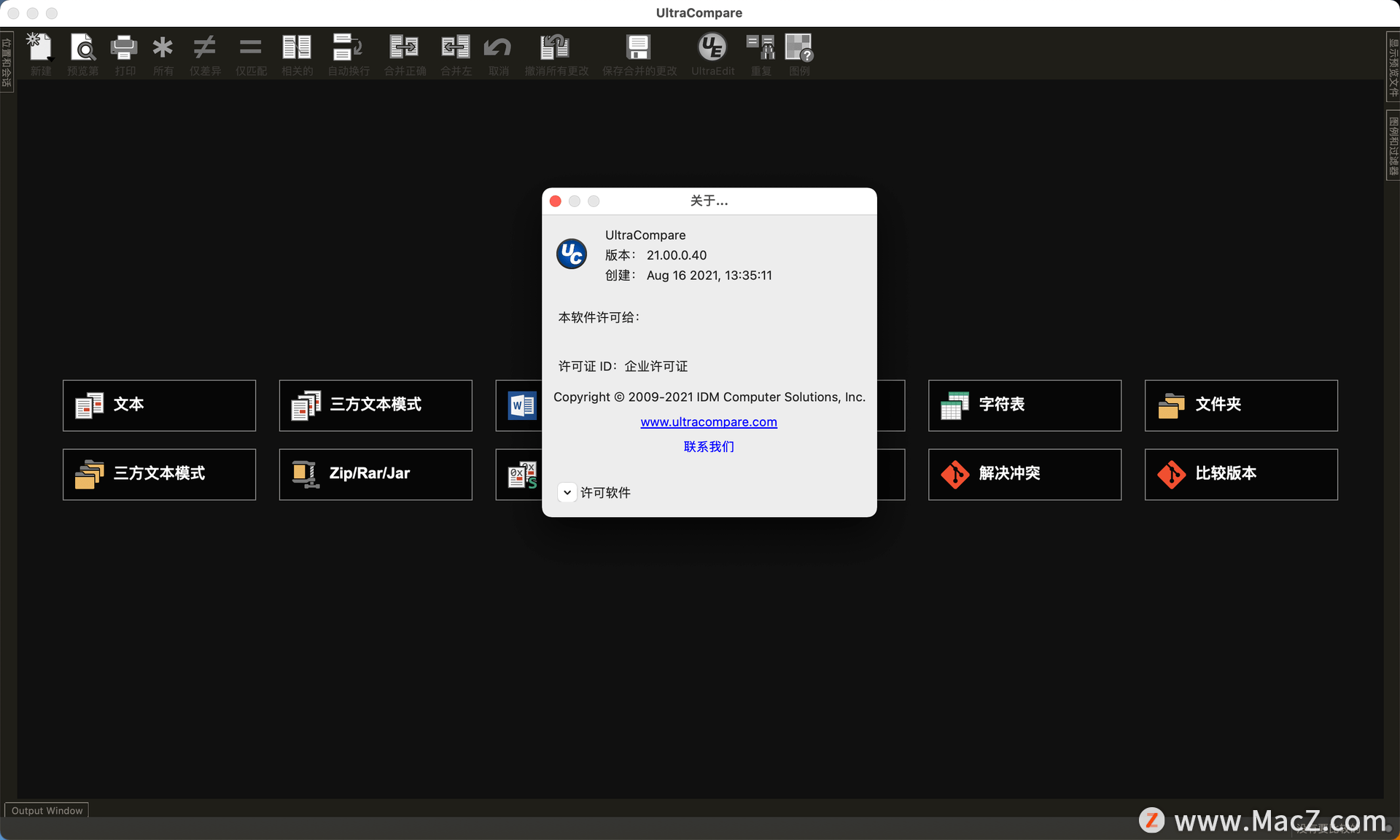Screen dimensions: 1400x840
Task: Click the 合并左 merge left icon
Action: pos(456,48)
